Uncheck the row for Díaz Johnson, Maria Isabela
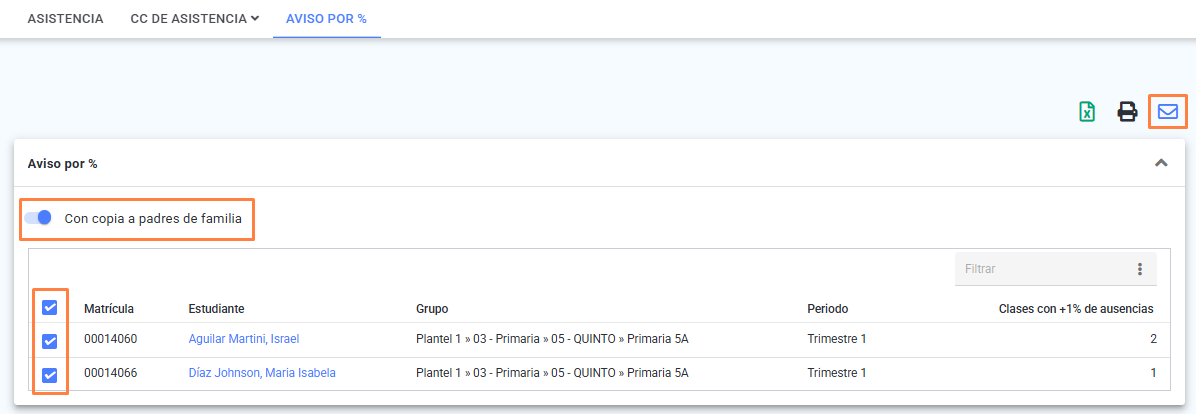 [50, 375]
